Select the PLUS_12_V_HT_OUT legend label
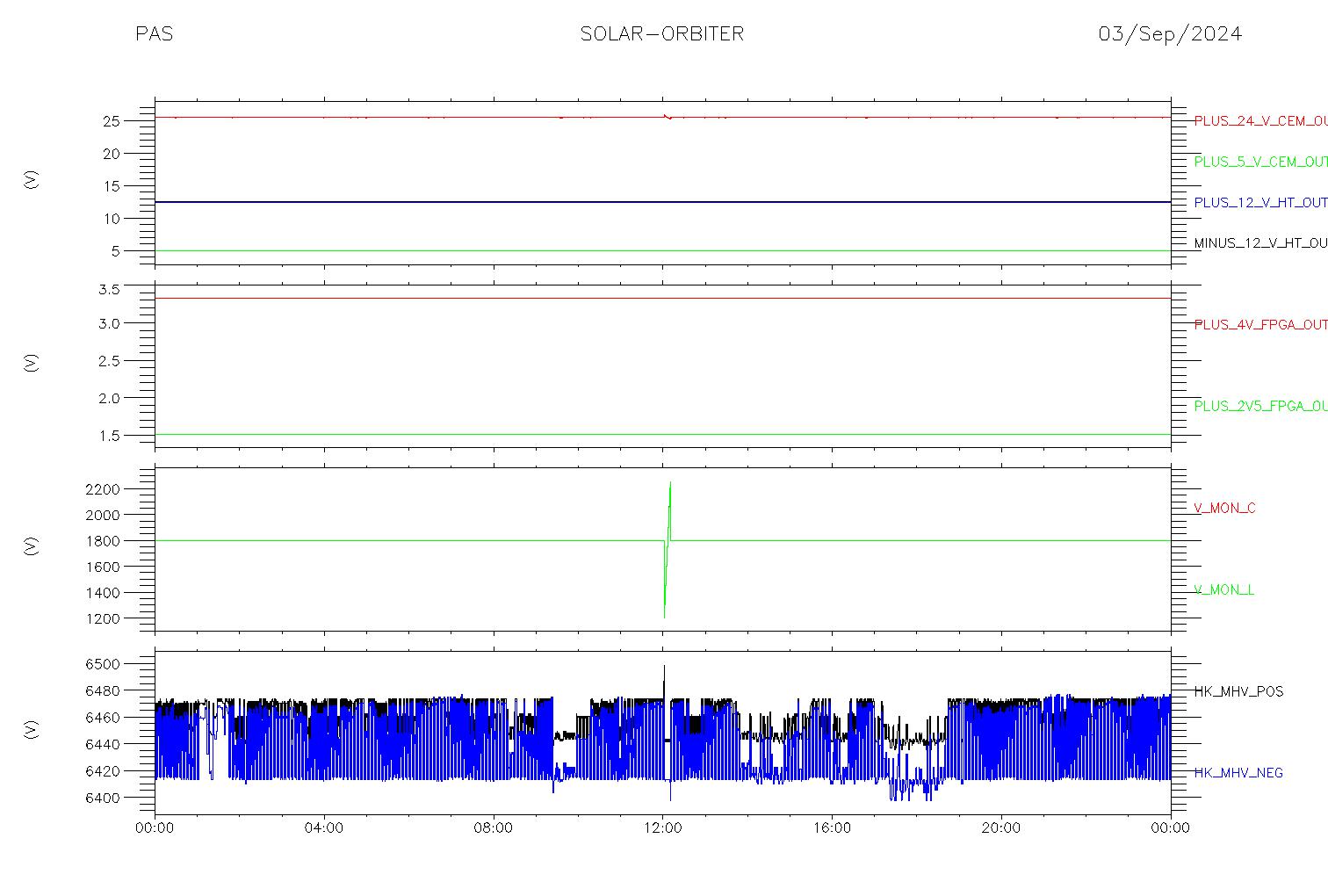This screenshot has width=1328, height=896. pyautogui.click(x=1260, y=203)
